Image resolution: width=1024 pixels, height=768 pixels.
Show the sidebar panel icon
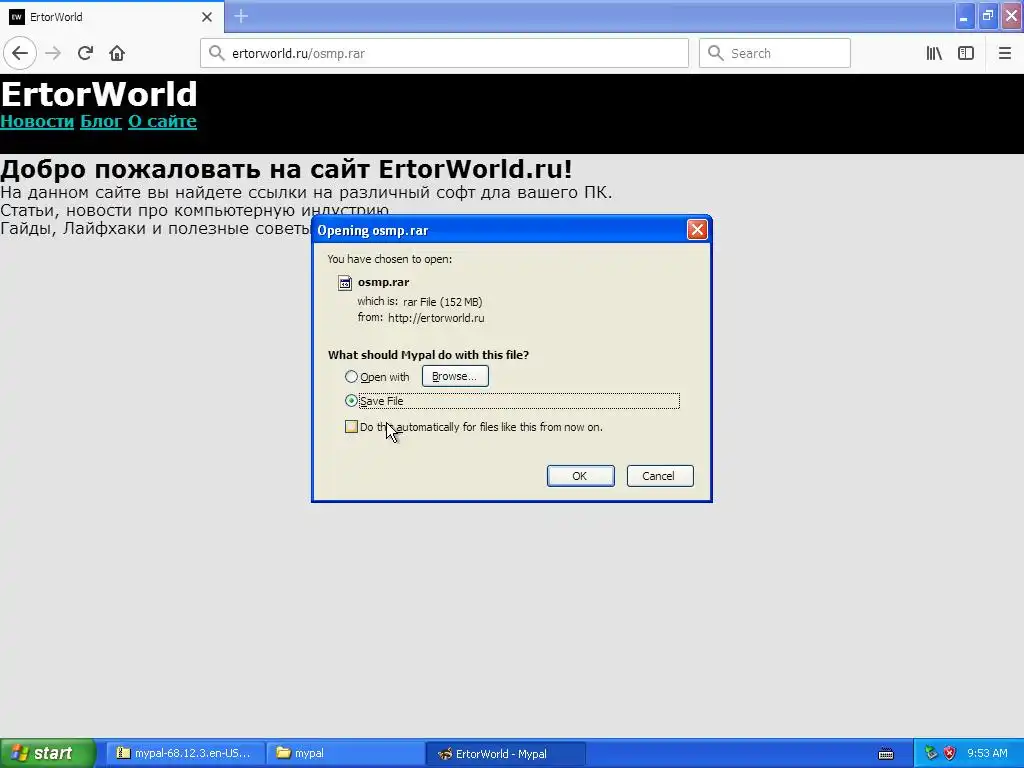pyautogui.click(x=966, y=53)
